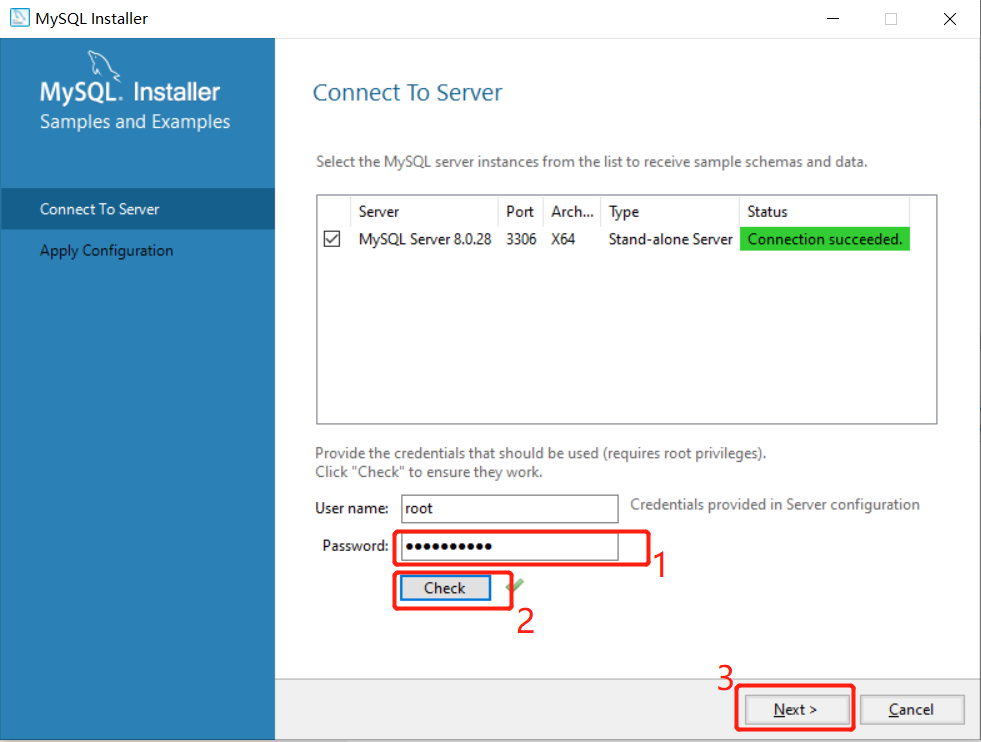Click the Type column header

(x=670, y=211)
